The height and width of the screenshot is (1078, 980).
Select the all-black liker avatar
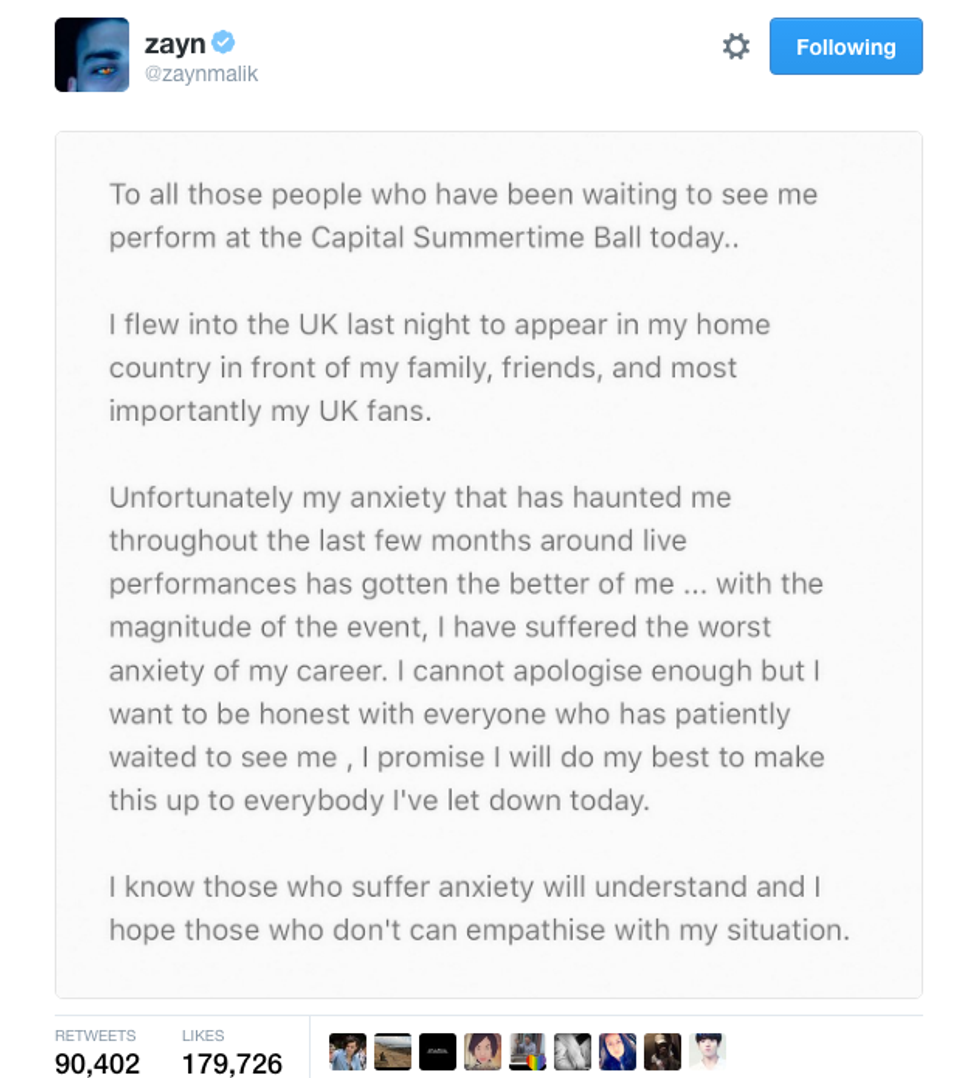point(438,1052)
